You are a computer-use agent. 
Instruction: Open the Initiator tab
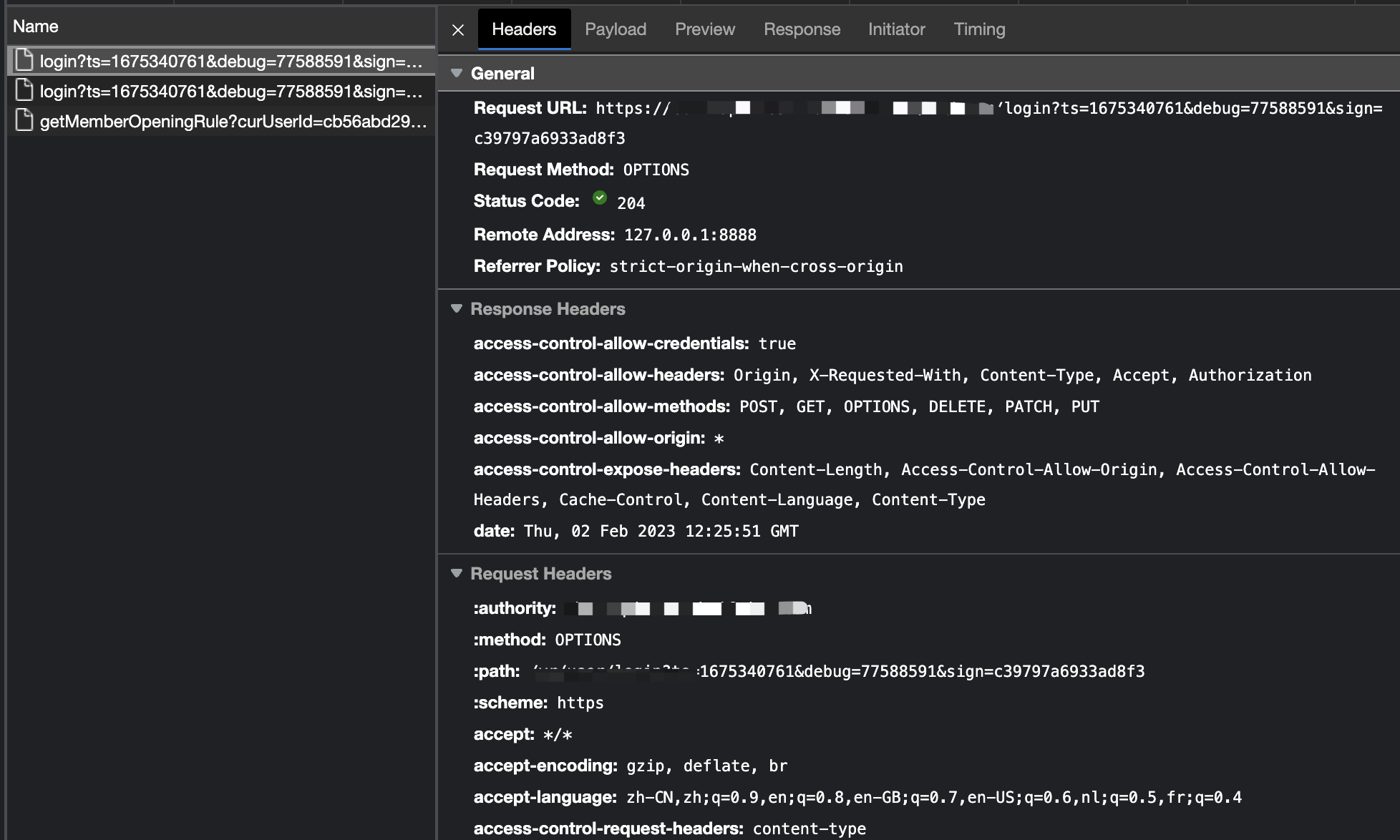click(x=896, y=29)
